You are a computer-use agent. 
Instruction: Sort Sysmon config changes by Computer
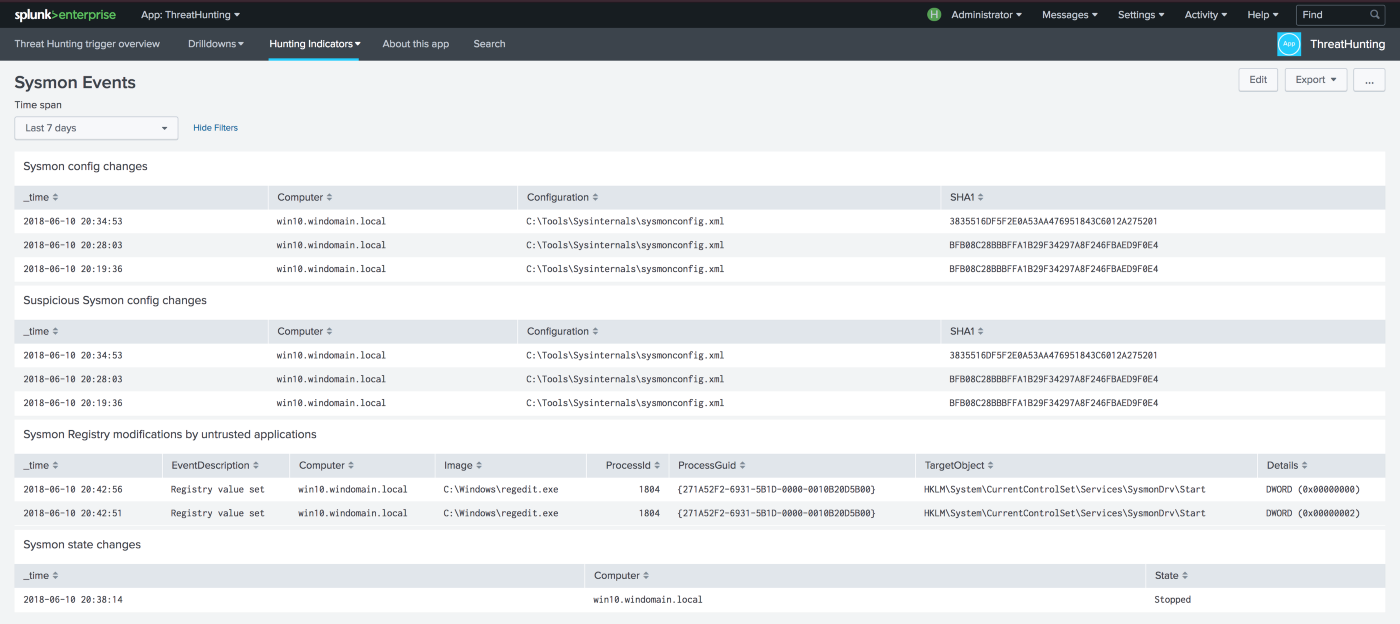coord(305,197)
